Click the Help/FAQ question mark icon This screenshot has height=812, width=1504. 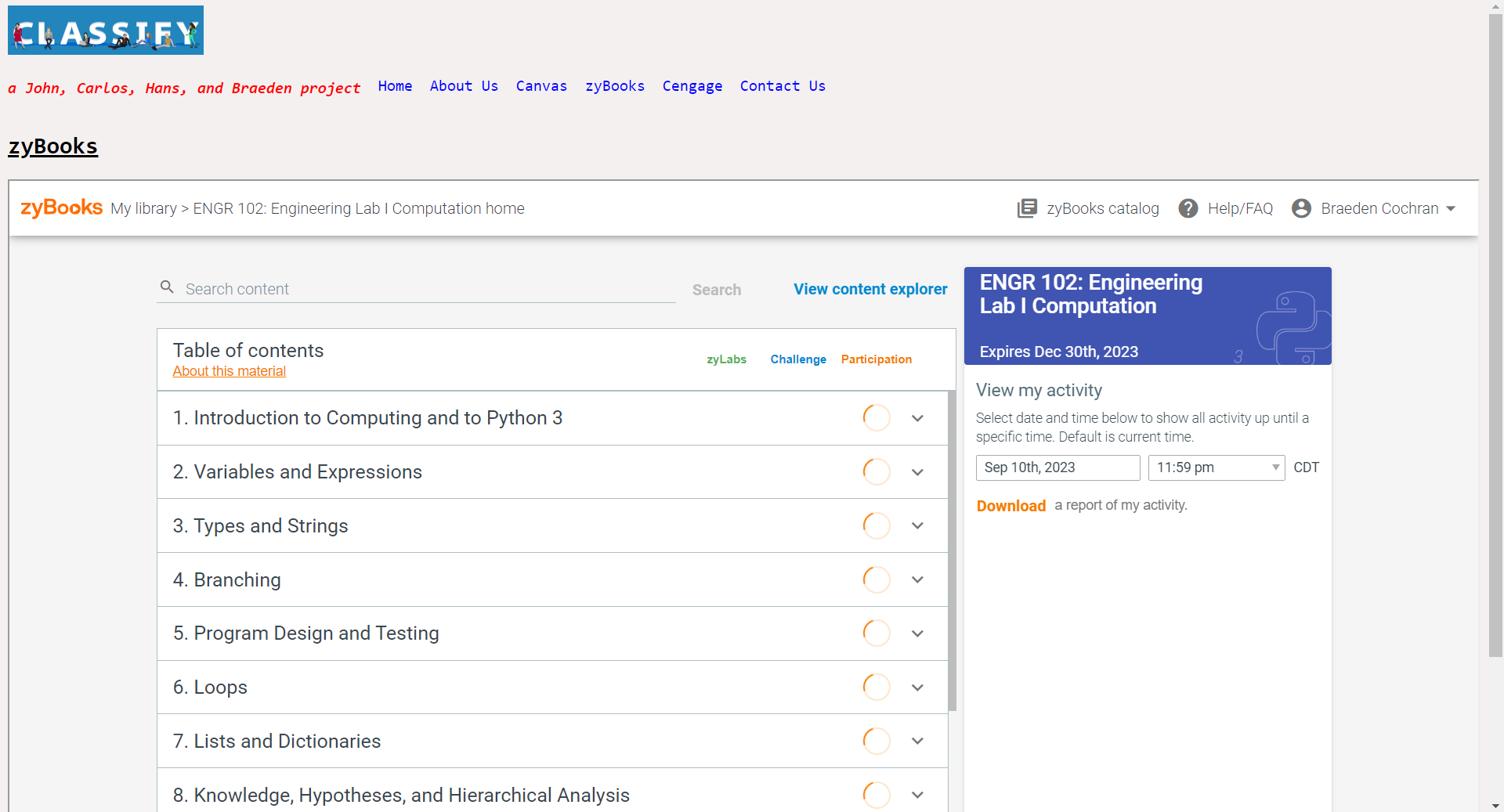pos(1188,208)
